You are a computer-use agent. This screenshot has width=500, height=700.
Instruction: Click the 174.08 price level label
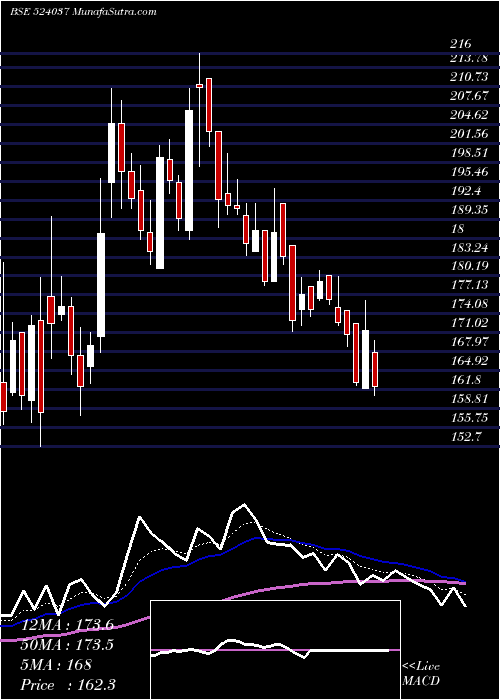469,304
